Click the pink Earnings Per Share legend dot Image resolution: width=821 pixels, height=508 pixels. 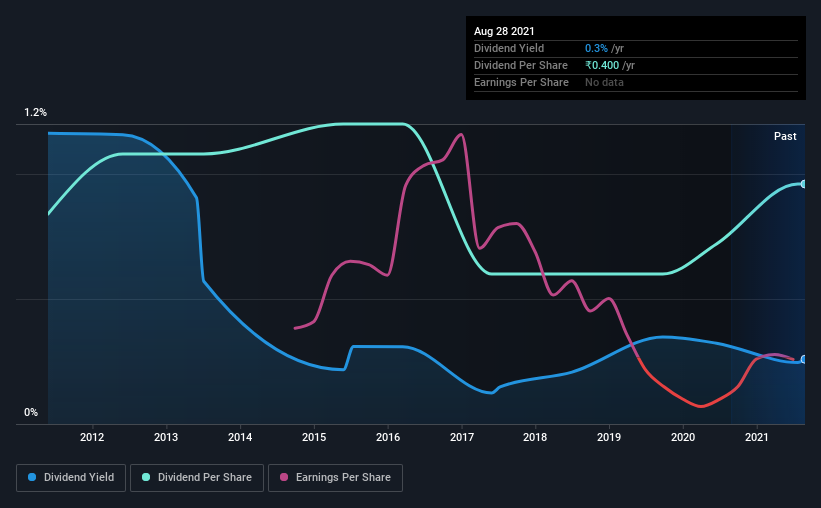284,477
